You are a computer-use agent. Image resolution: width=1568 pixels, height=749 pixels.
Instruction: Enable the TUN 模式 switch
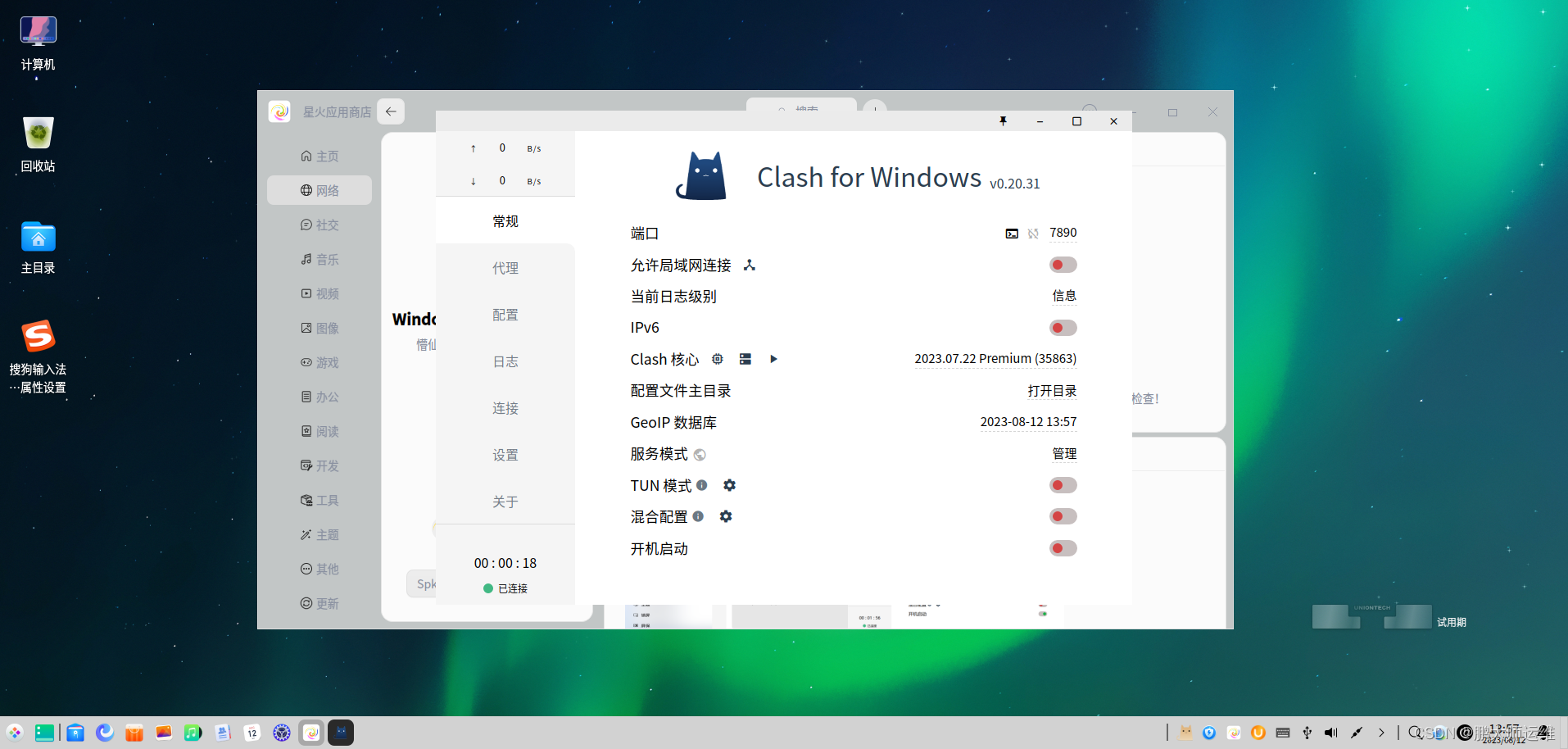point(1063,485)
